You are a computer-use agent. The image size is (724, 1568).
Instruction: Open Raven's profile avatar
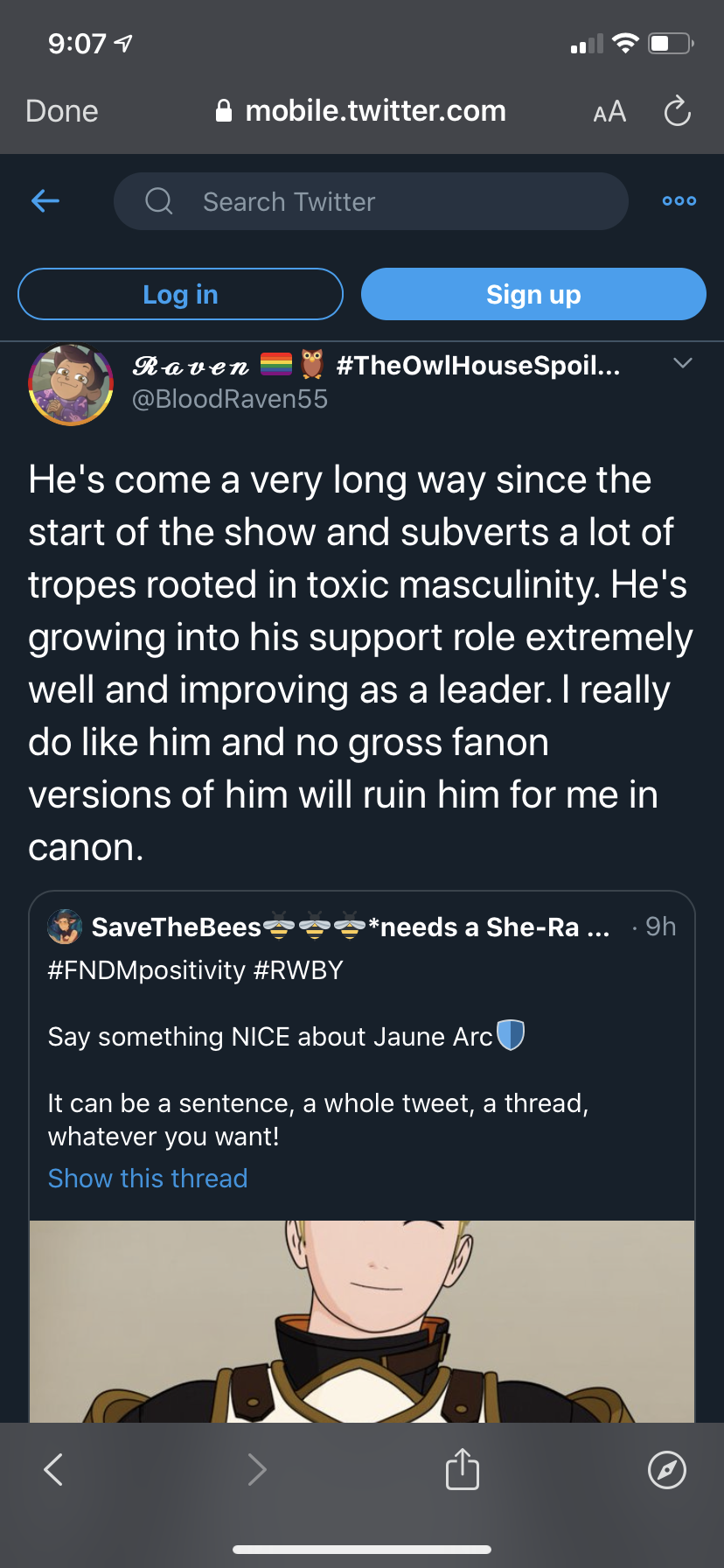(x=71, y=385)
